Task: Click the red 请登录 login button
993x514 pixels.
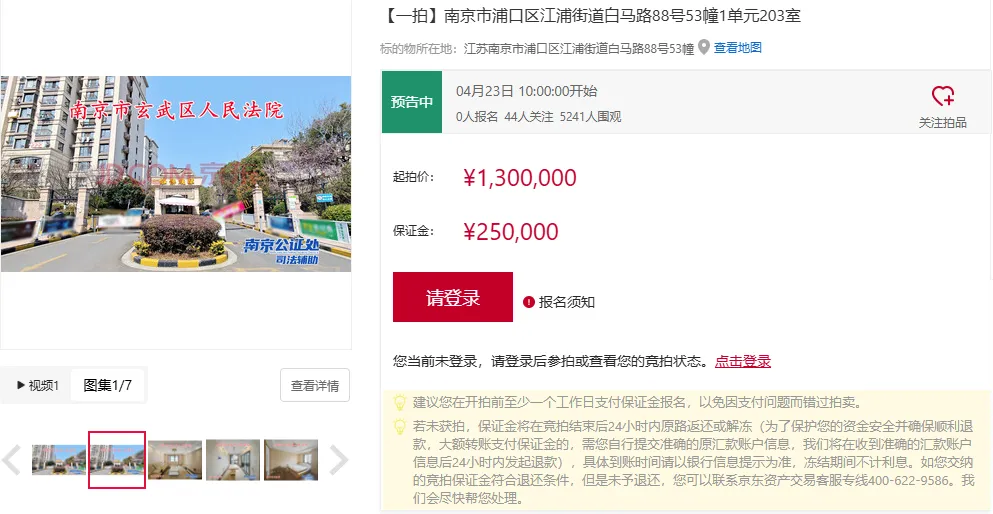Action: [x=453, y=297]
